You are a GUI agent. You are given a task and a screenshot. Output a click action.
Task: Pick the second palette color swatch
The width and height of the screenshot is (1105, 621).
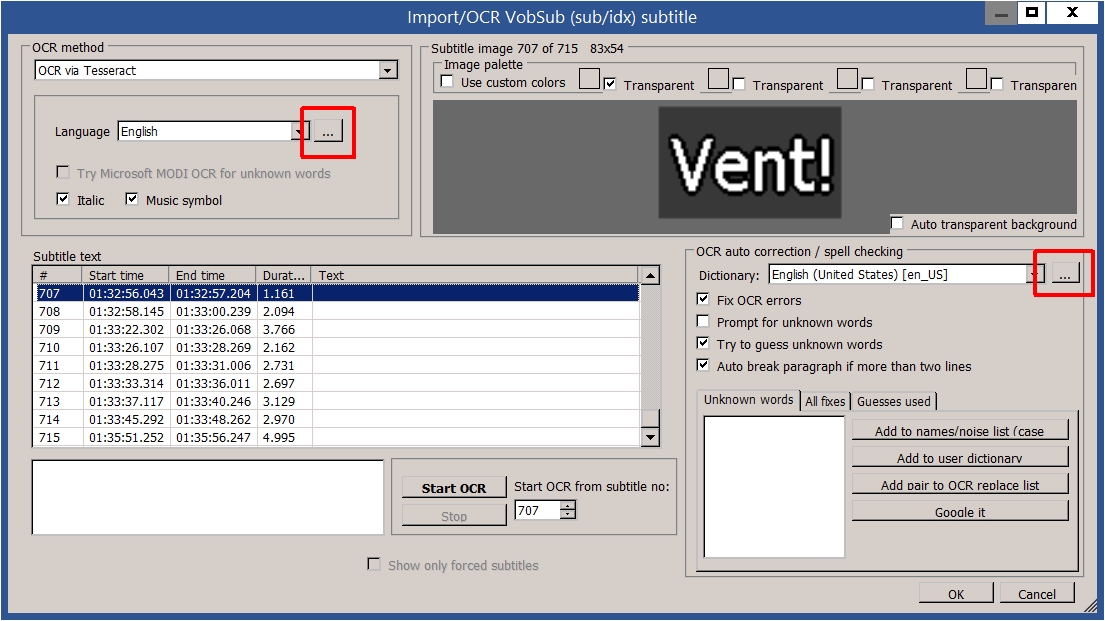[x=718, y=79]
